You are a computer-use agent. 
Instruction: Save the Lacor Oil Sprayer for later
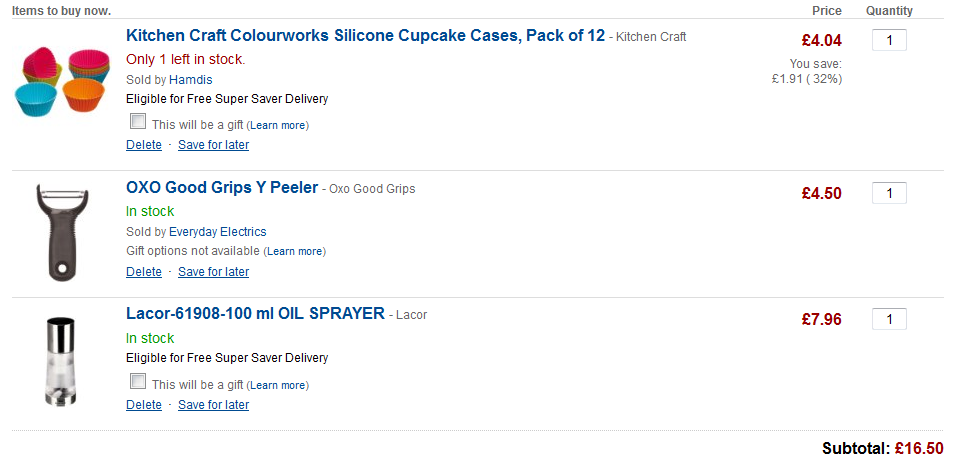[x=213, y=405]
